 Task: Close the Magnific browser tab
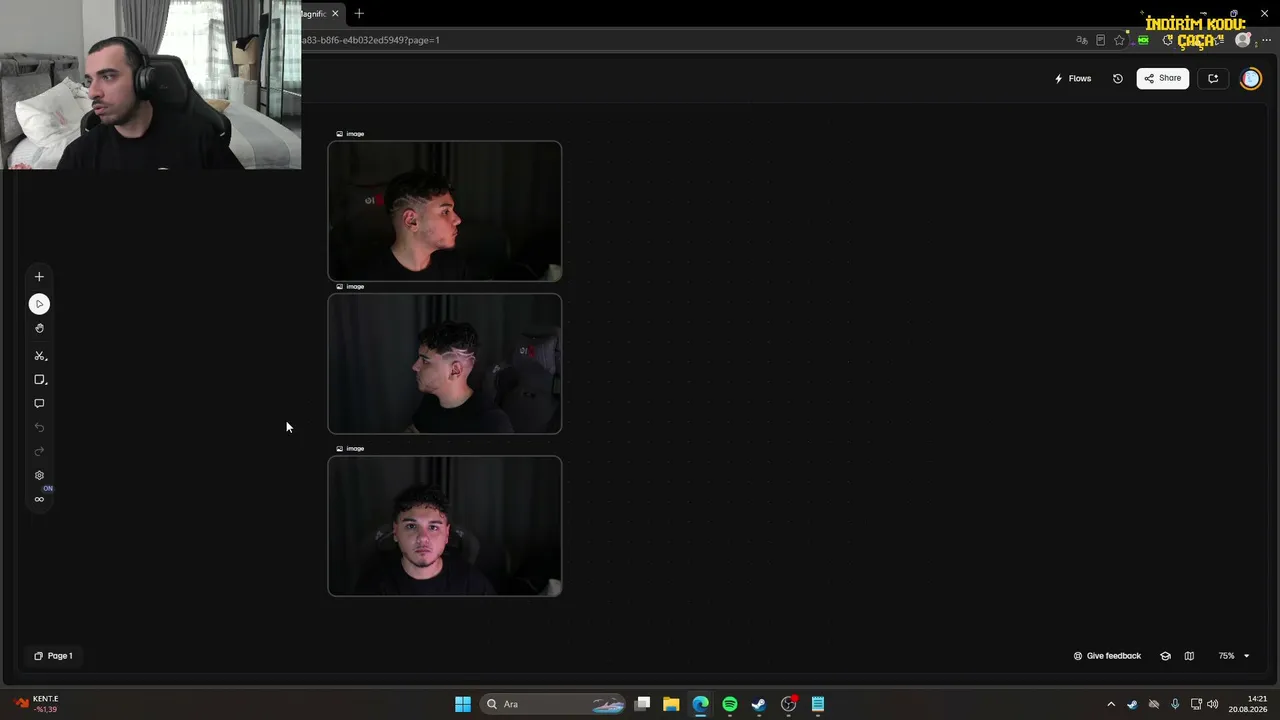tap(335, 14)
